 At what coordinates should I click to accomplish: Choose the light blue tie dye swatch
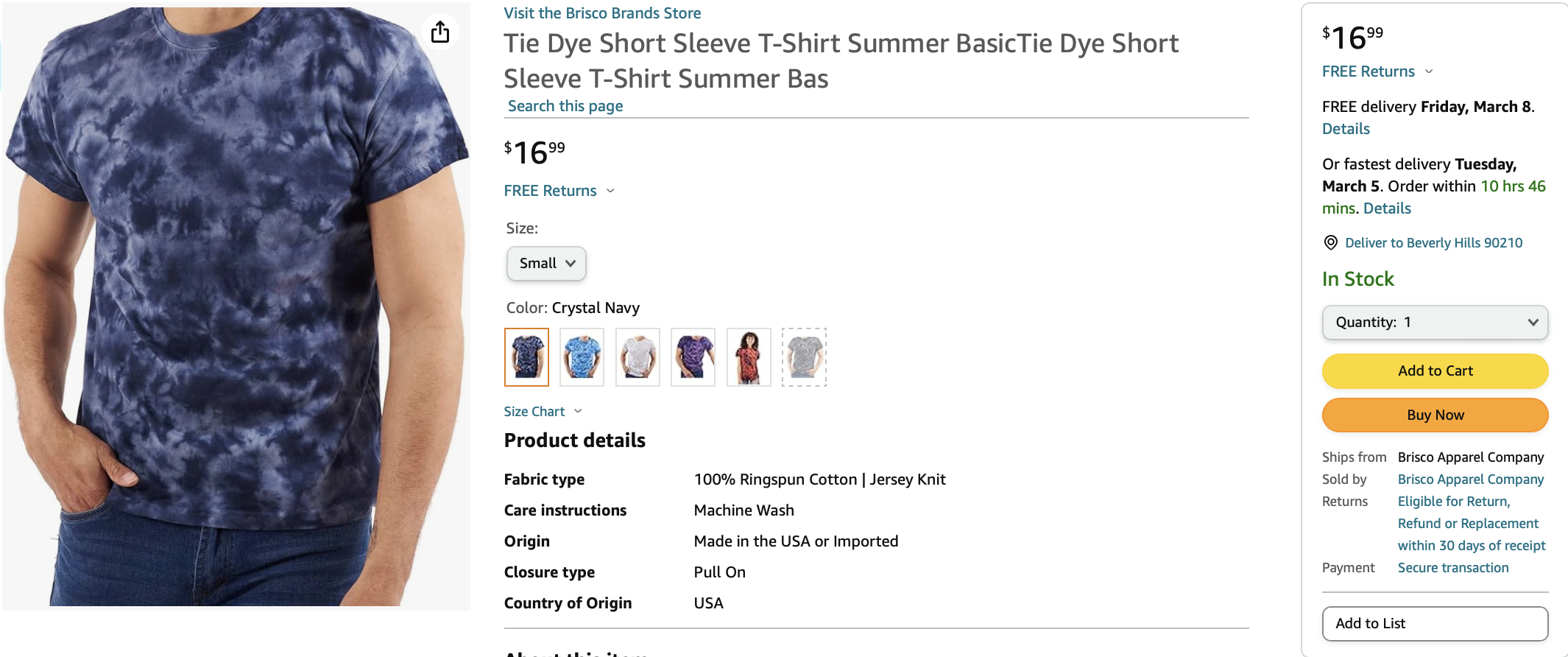tap(582, 356)
